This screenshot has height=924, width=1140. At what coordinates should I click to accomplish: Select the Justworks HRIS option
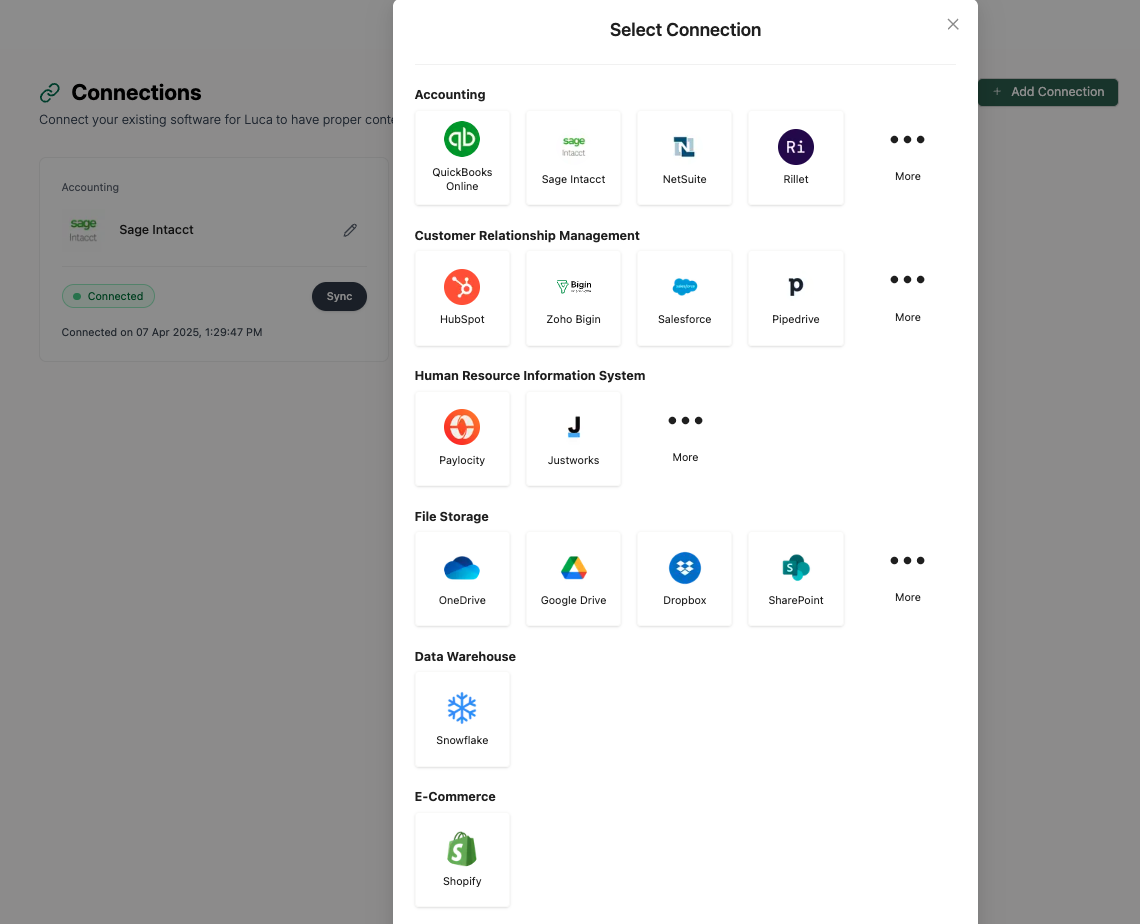coord(573,438)
